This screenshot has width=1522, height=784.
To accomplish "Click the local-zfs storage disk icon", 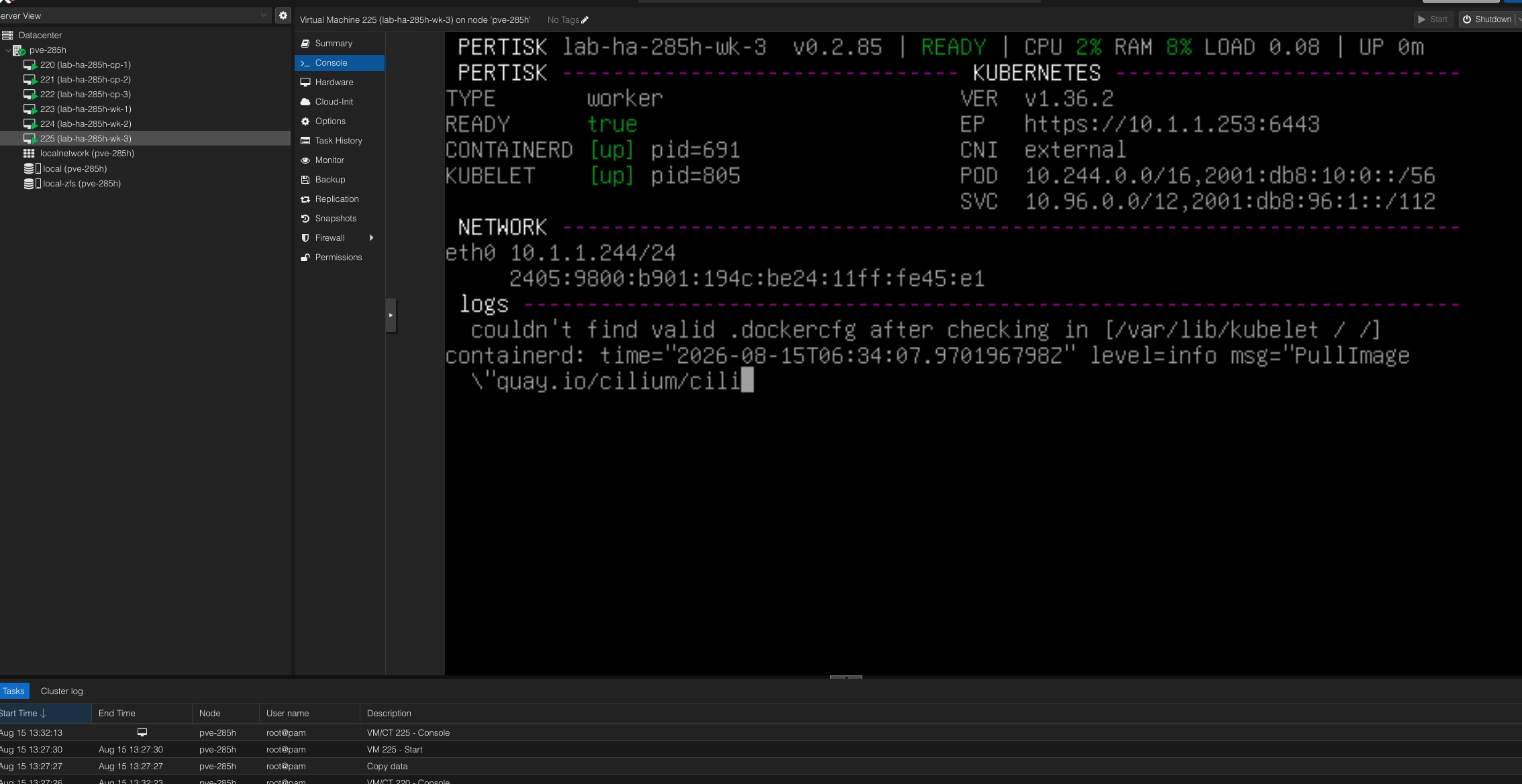I will click(29, 183).
